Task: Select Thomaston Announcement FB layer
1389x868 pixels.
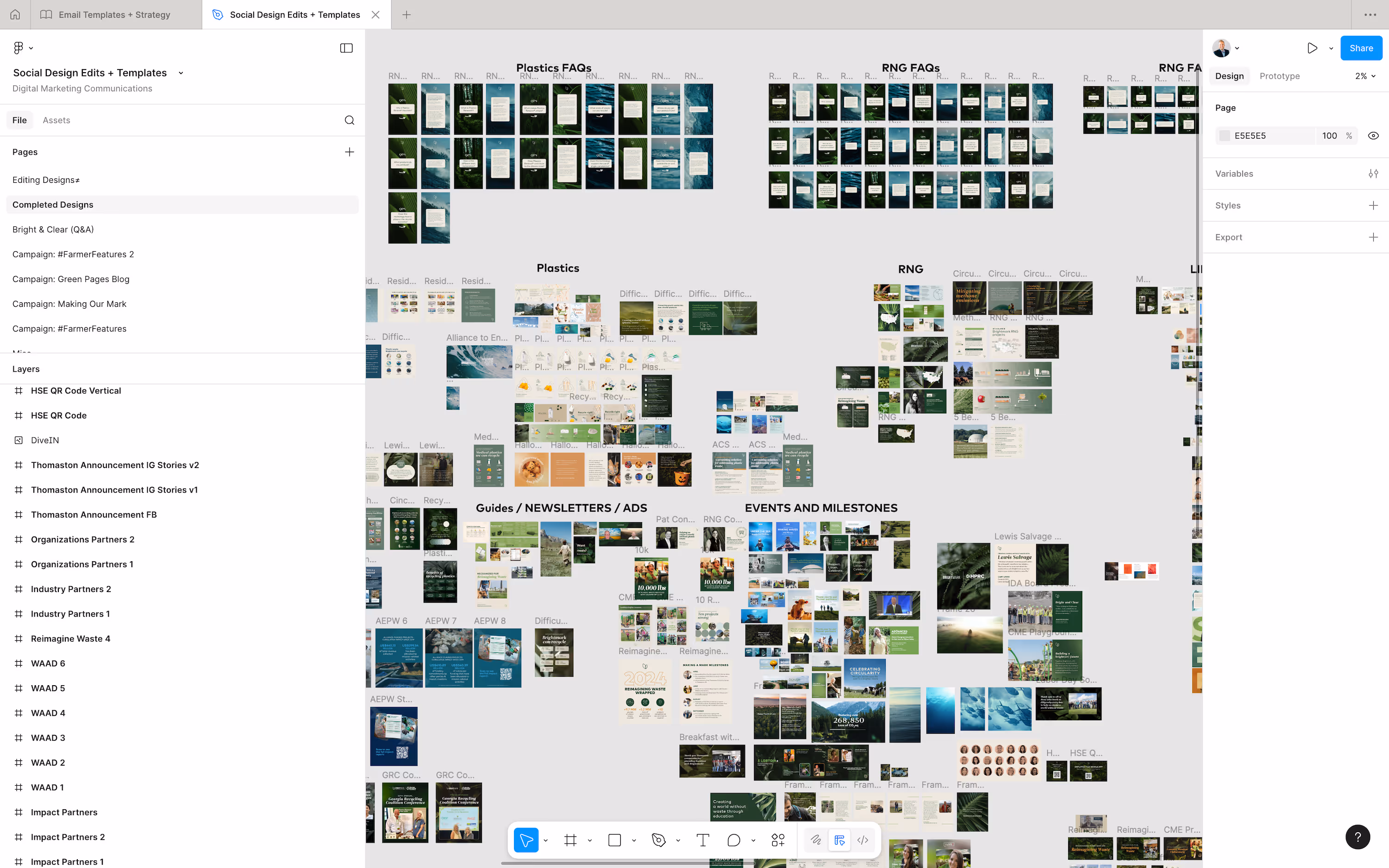Action: click(182, 514)
